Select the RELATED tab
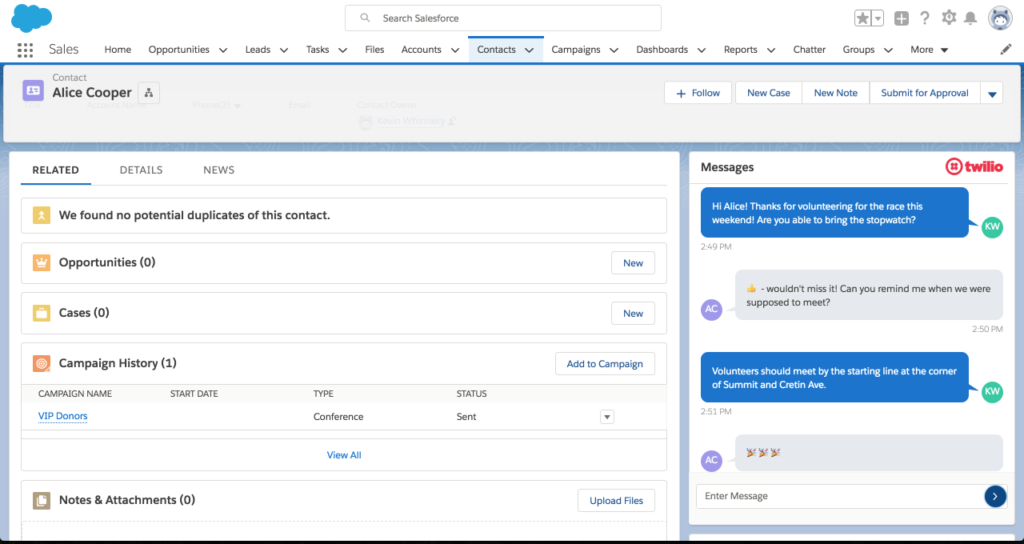Image resolution: width=1024 pixels, height=544 pixels. (x=56, y=170)
